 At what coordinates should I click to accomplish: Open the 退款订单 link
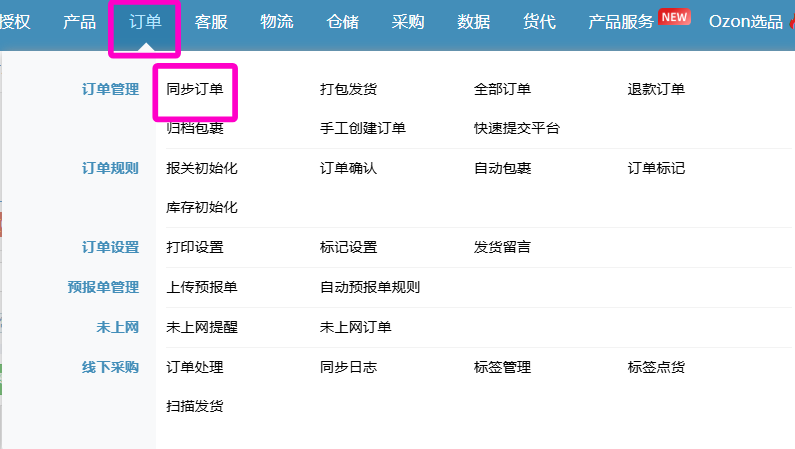coord(656,89)
